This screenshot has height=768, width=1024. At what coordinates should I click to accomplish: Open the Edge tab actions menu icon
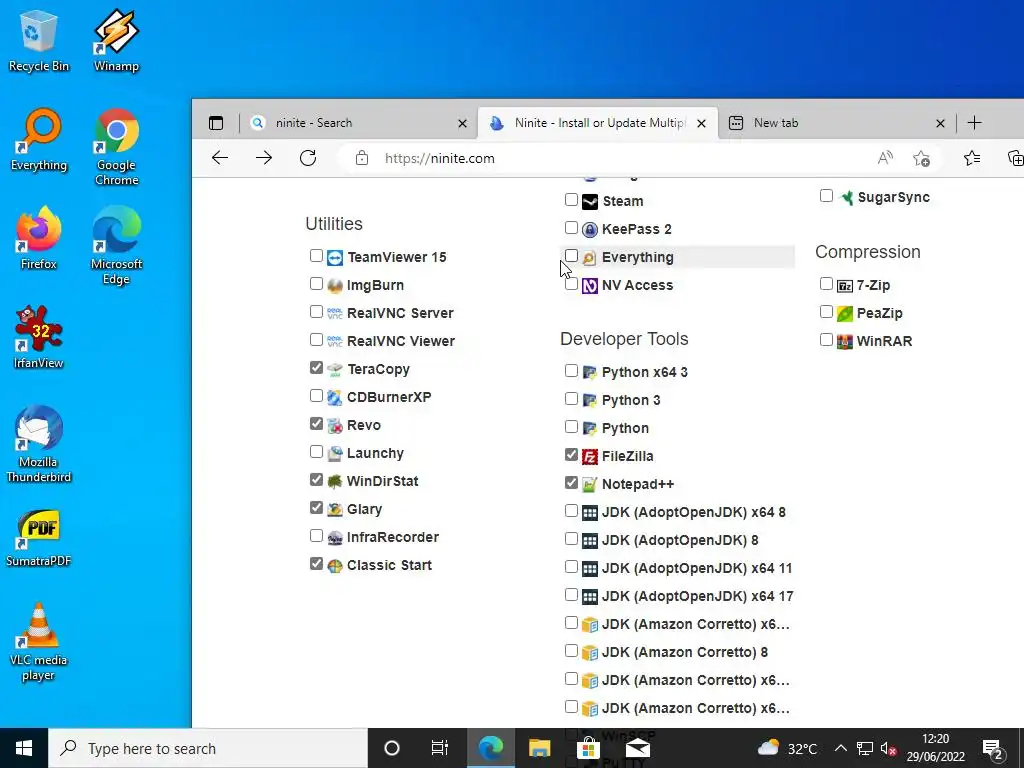pos(216,123)
